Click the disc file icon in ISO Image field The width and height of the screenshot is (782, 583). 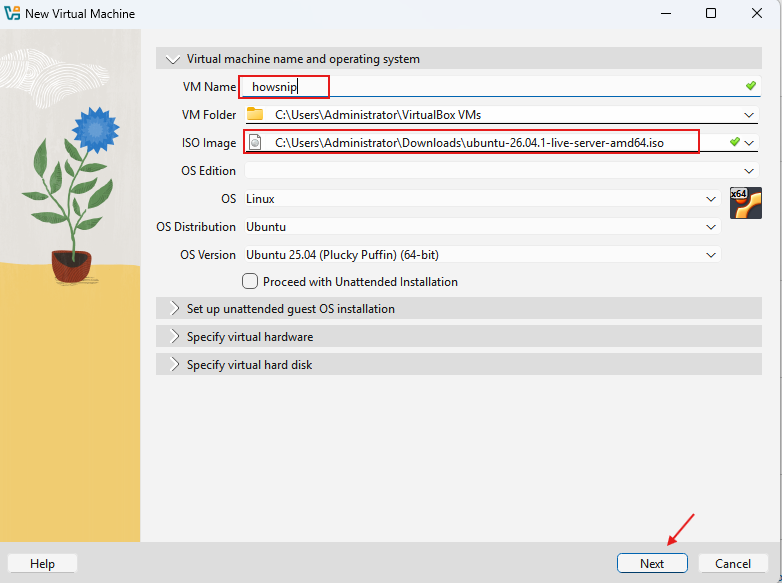(255, 143)
